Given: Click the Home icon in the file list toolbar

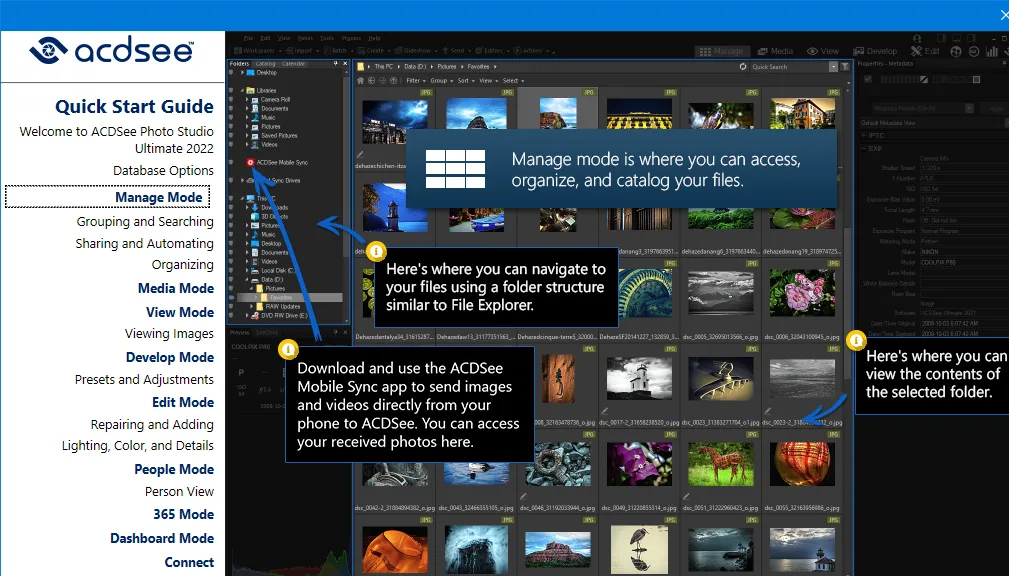Looking at the screenshot, I should pos(360,80).
